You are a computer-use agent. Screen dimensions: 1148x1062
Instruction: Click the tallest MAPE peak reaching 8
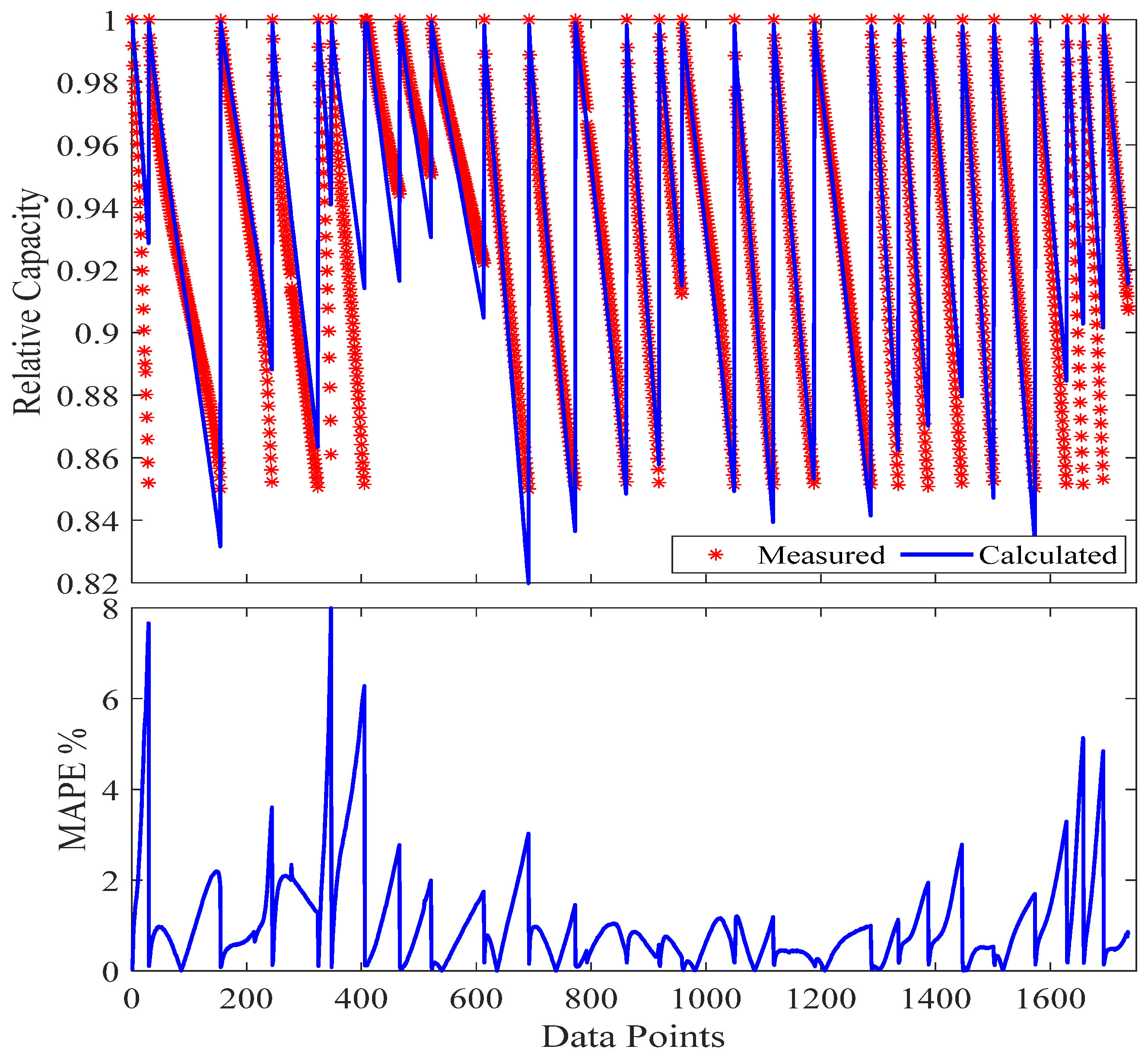[331, 610]
